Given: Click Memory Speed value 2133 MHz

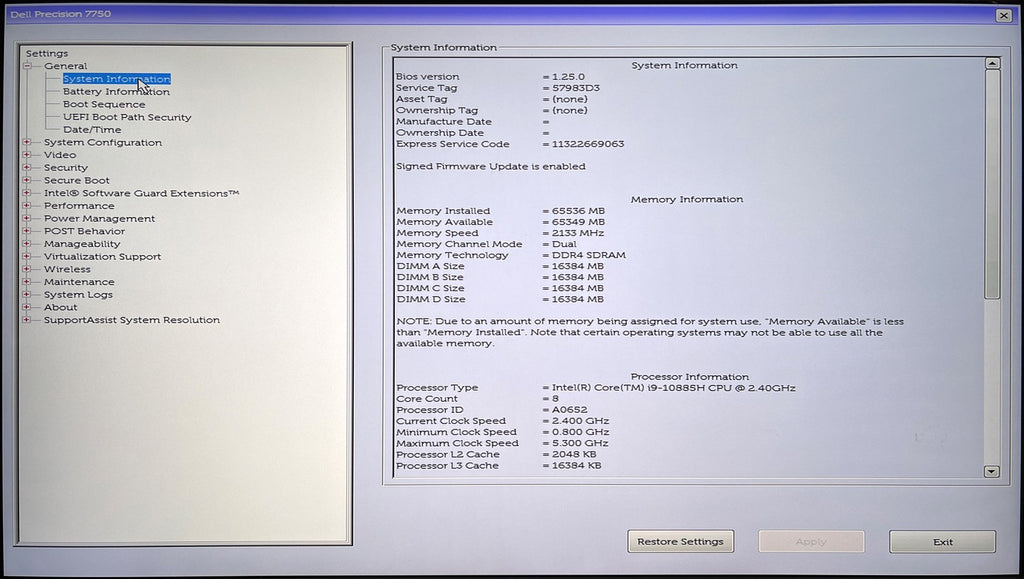Looking at the screenshot, I should click(578, 233).
